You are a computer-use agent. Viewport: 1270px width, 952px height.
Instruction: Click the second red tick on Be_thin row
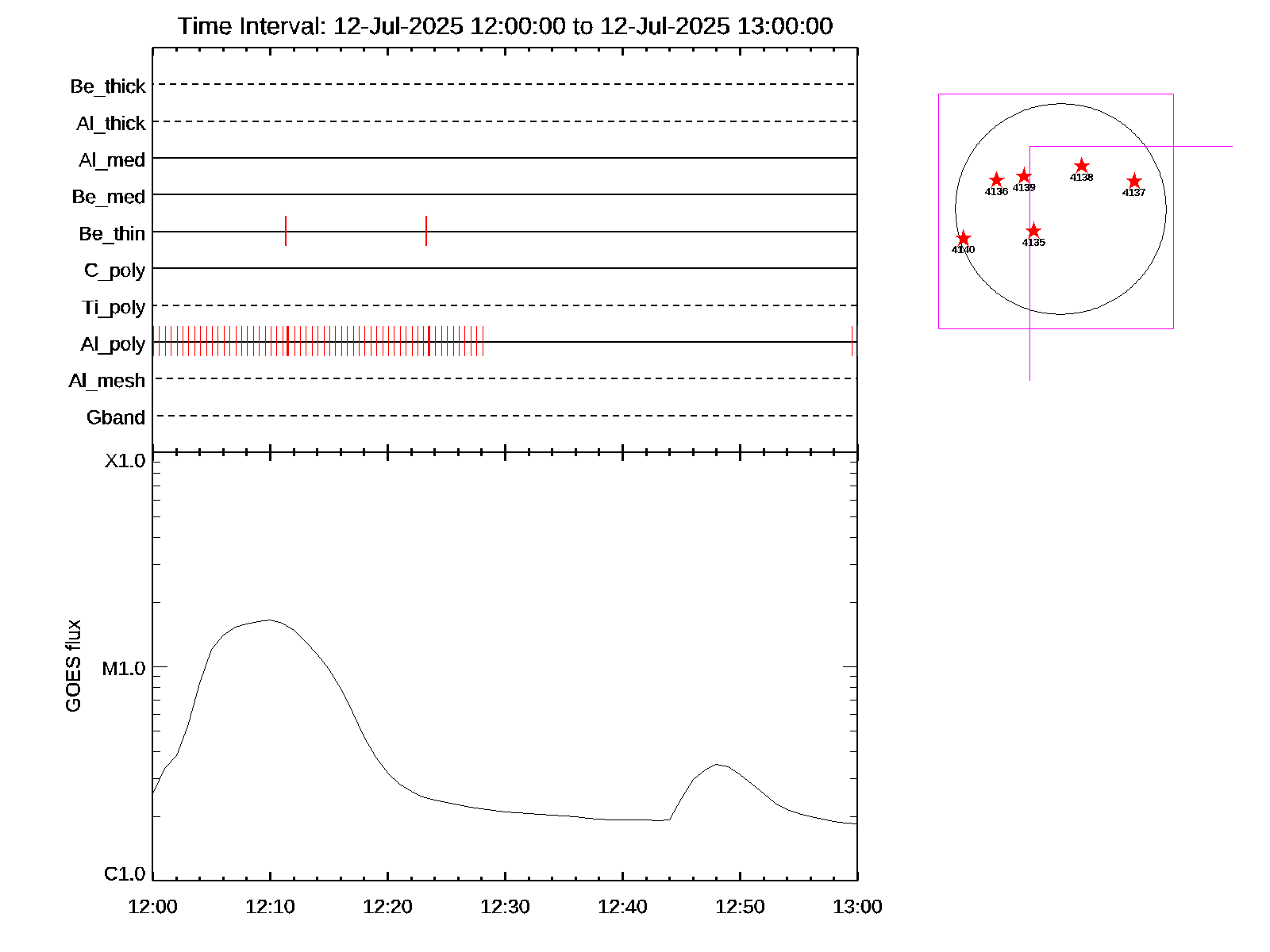(x=426, y=231)
